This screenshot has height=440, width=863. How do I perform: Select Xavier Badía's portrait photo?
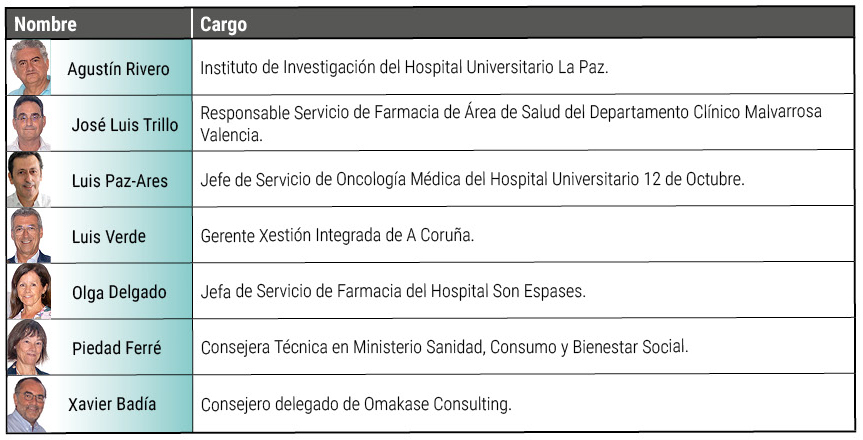coord(29,404)
